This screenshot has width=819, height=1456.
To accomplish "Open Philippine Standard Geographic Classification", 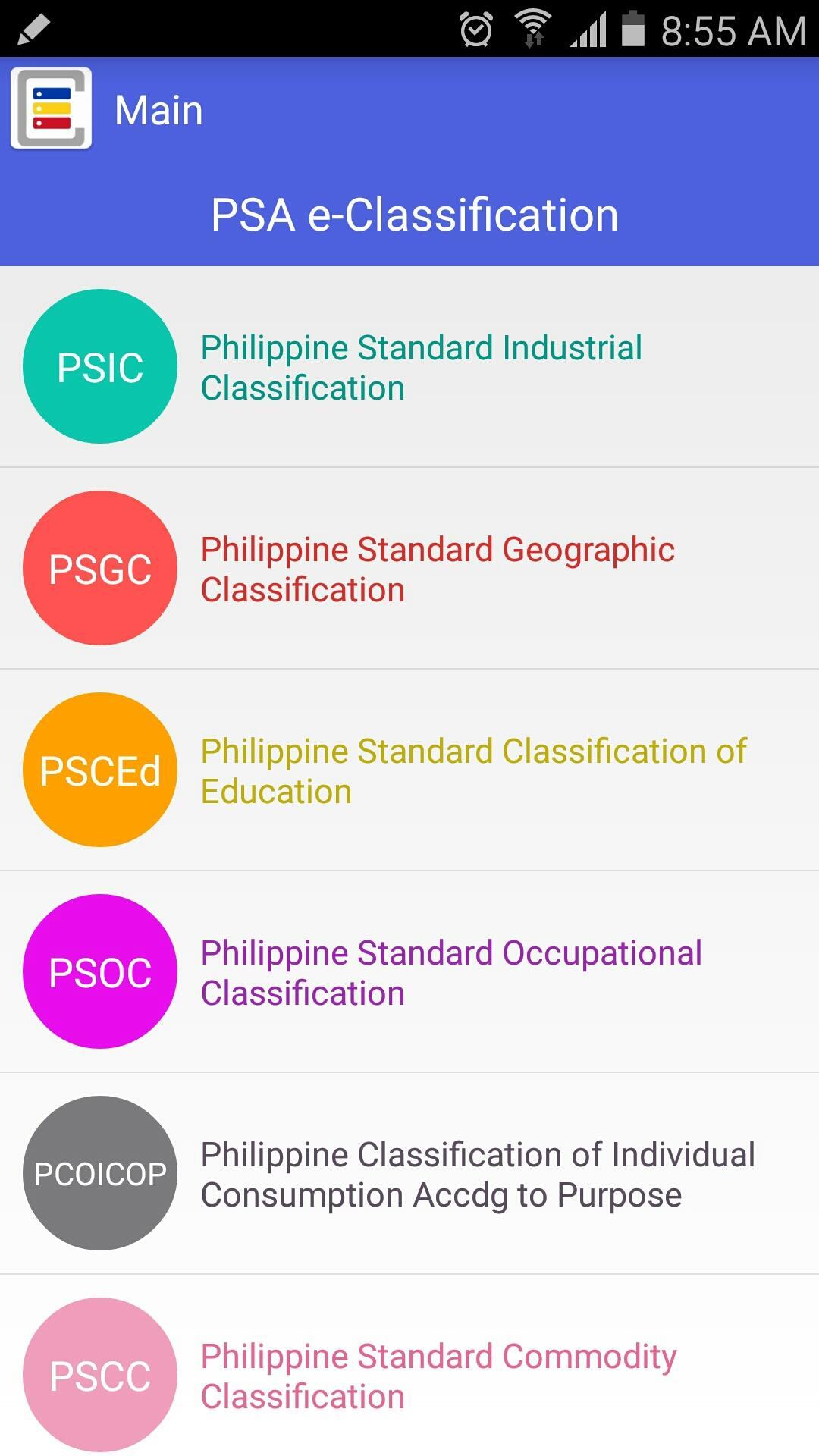I will coord(409,569).
